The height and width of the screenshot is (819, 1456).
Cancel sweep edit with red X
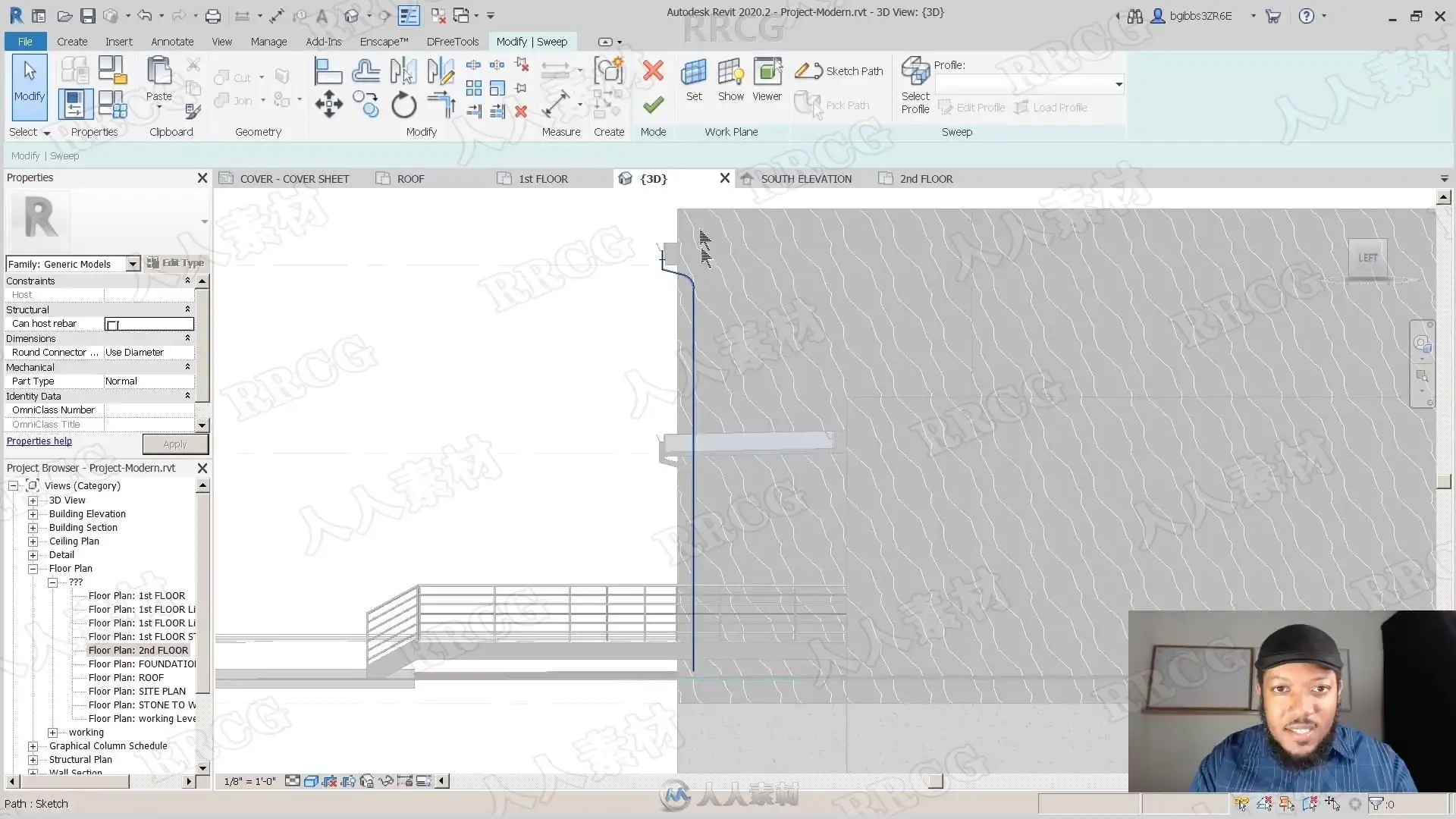pyautogui.click(x=653, y=71)
